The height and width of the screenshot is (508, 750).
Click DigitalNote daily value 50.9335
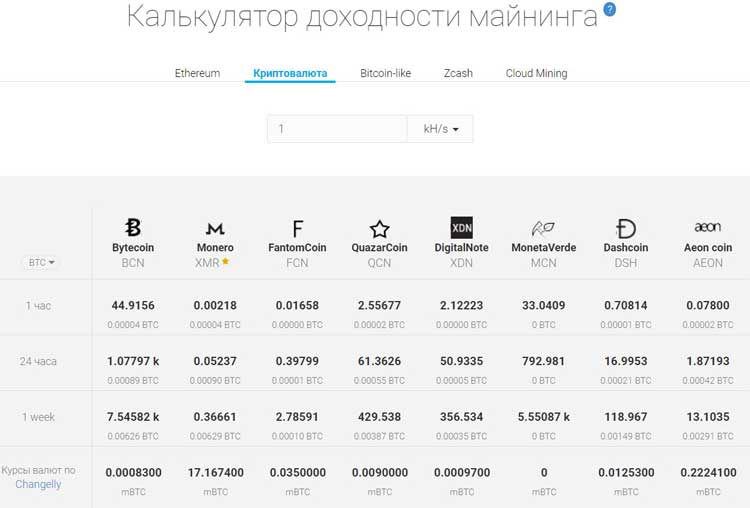[462, 361]
